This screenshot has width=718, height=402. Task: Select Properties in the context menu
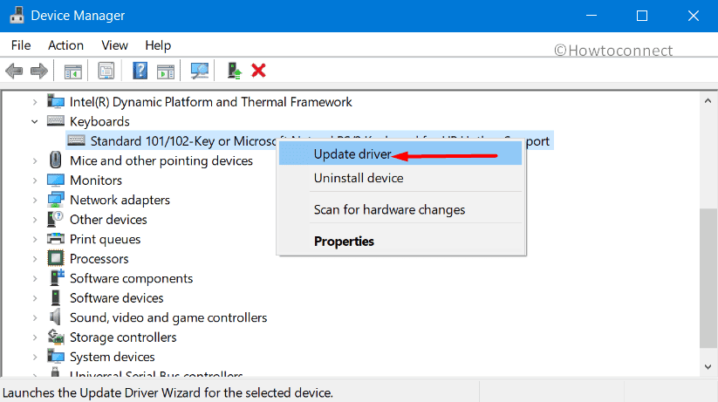point(344,241)
